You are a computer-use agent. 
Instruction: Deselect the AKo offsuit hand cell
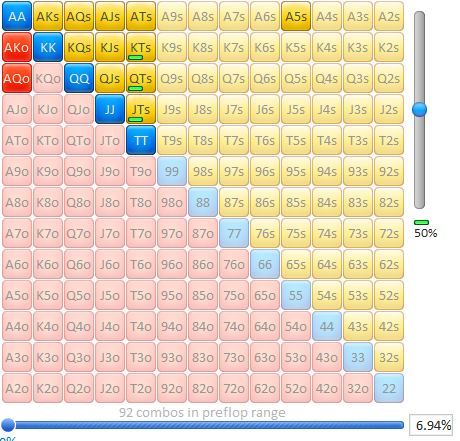tap(17, 47)
